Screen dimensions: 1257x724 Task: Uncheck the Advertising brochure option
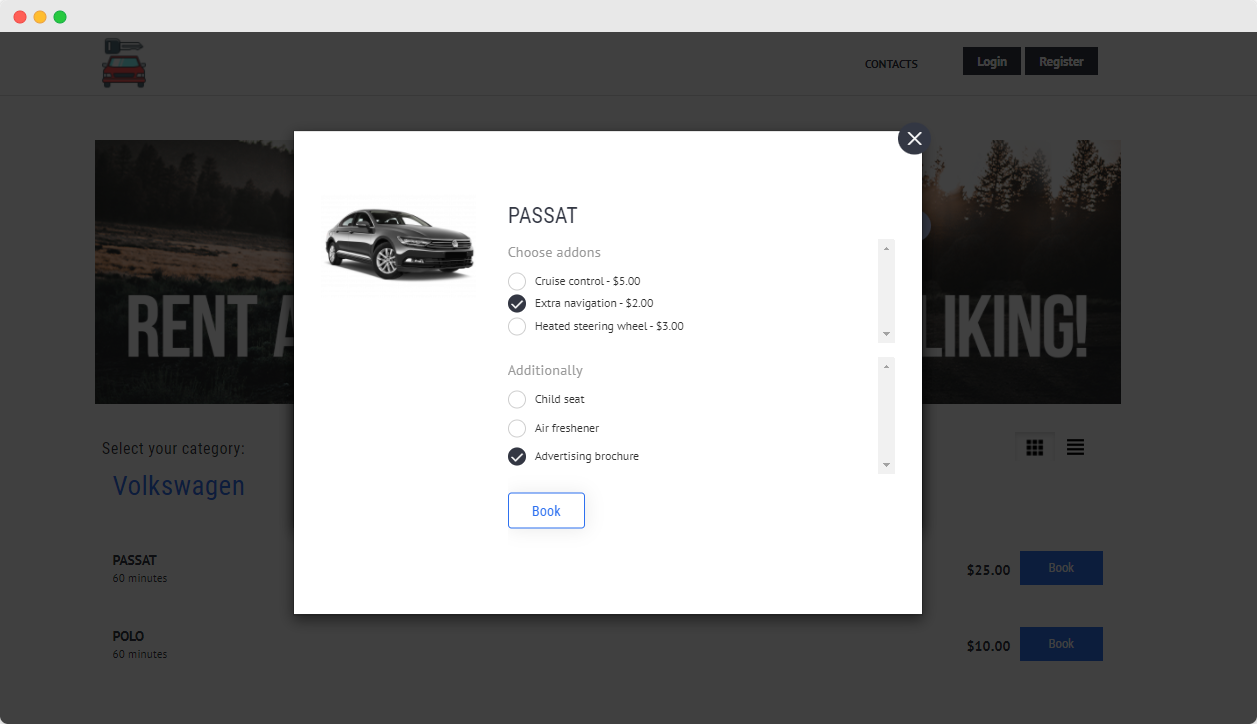[x=517, y=456]
